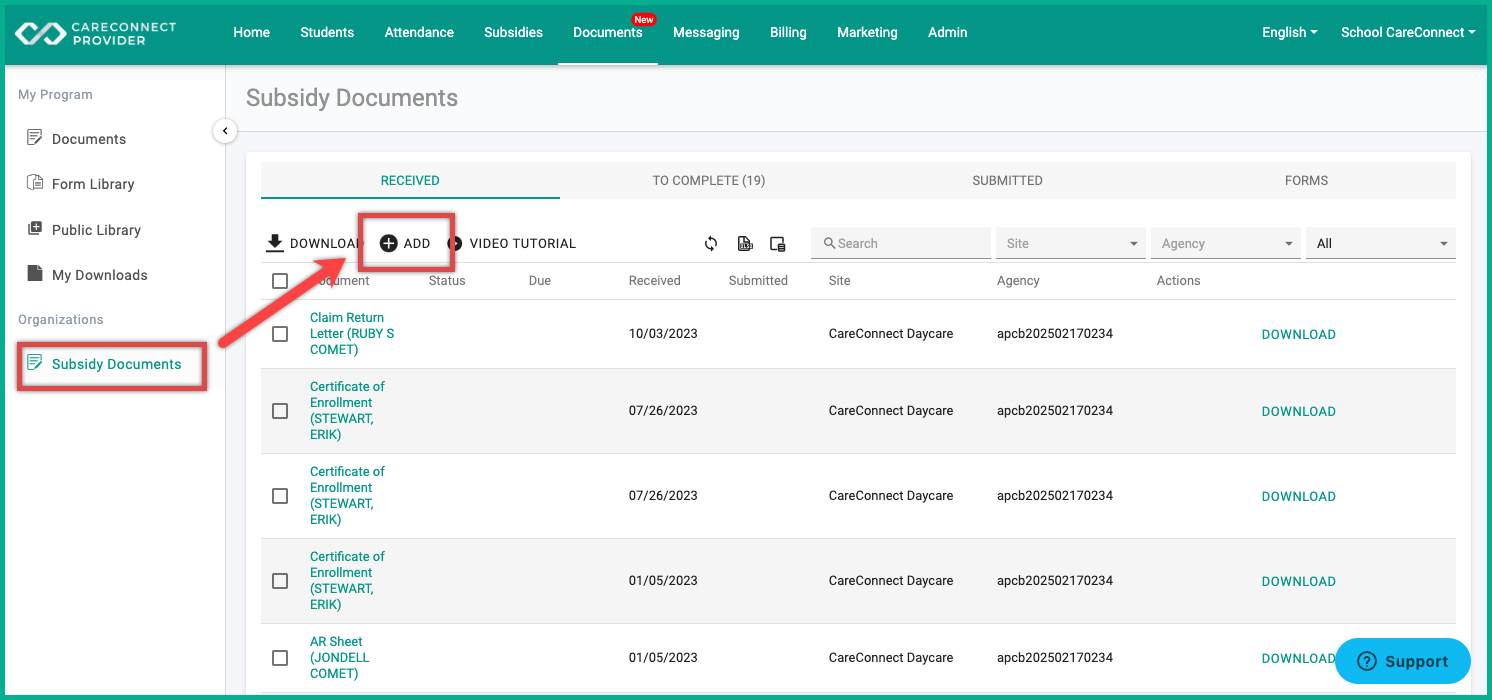The image size is (1492, 700).
Task: Open the School CareConnect account dropdown
Action: (x=1408, y=32)
